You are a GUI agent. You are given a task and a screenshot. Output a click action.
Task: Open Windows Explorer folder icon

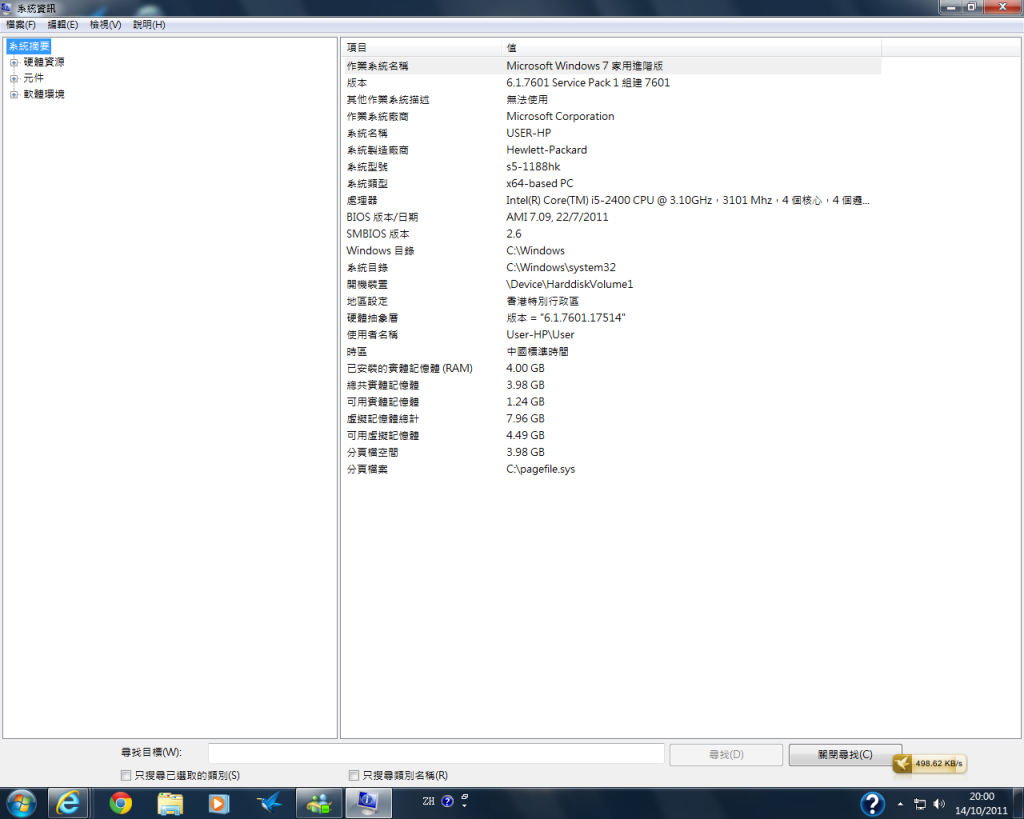pos(170,802)
